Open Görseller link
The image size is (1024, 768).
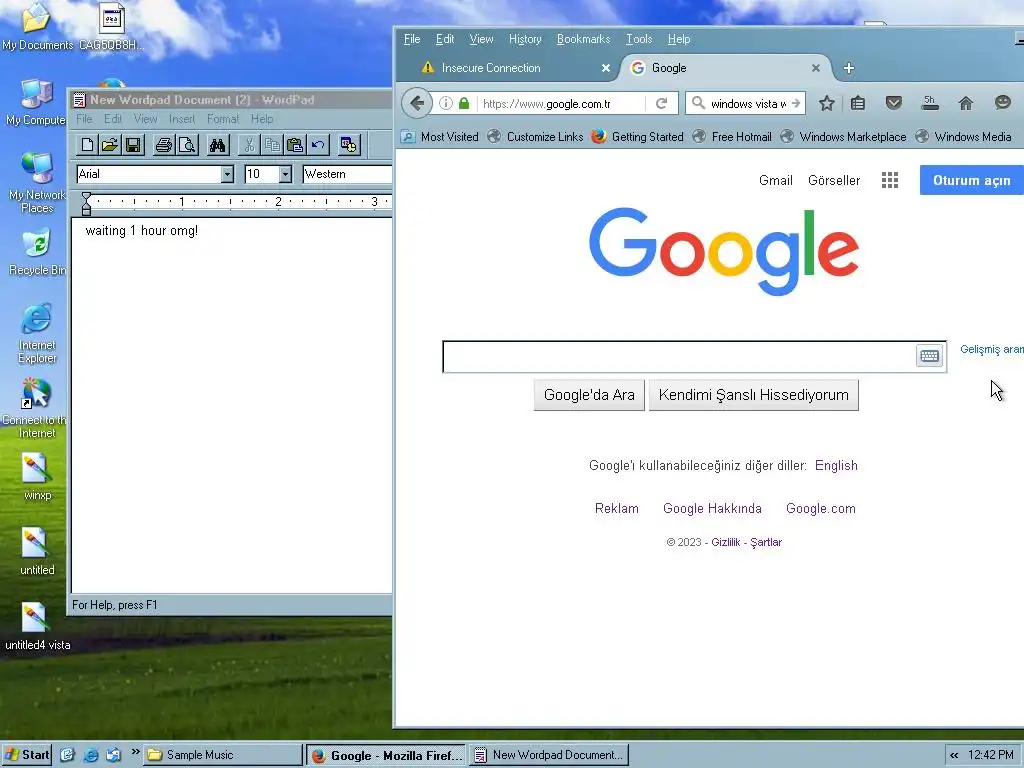834,180
